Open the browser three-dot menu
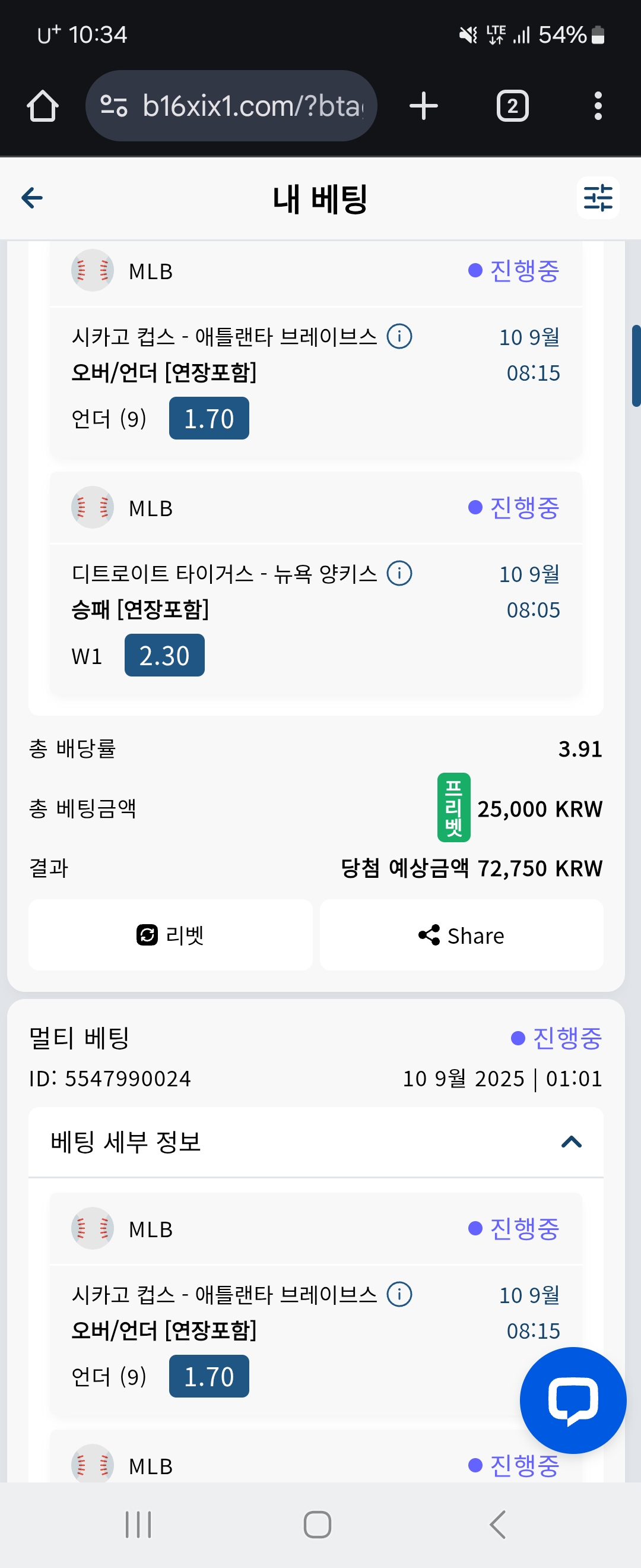The height and width of the screenshot is (1568, 641). tap(598, 106)
